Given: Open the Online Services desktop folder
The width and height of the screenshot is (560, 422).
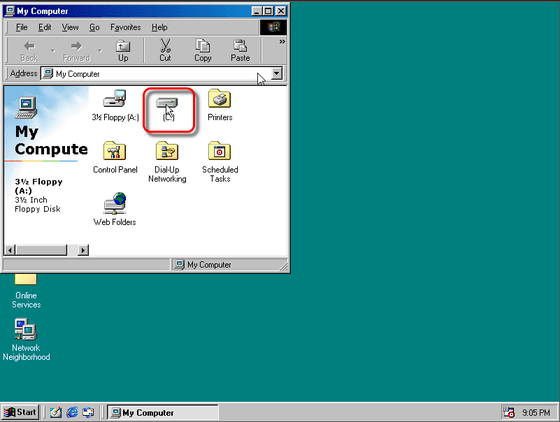Looking at the screenshot, I should pos(26,290).
